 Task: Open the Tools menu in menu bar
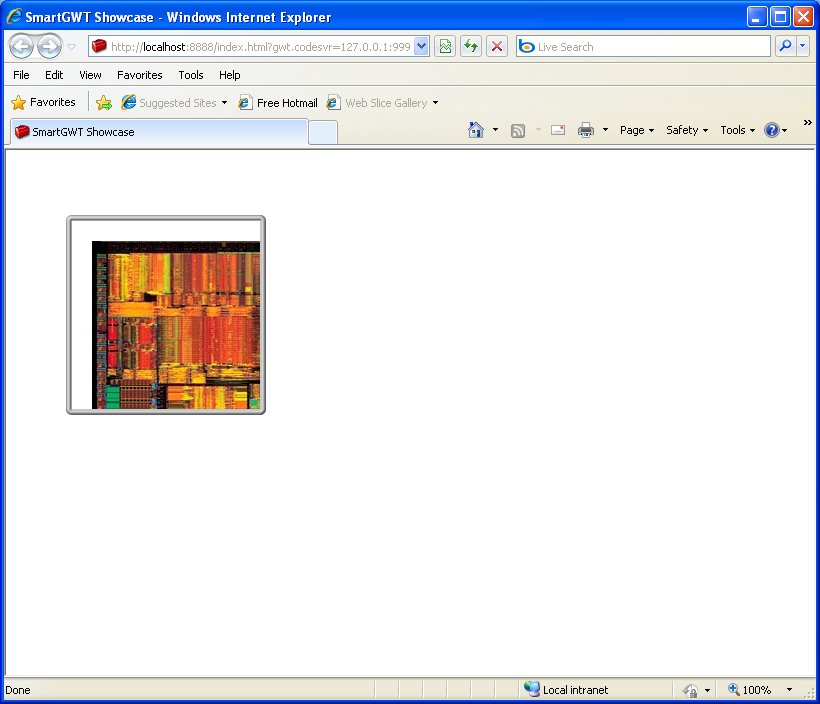(x=191, y=75)
